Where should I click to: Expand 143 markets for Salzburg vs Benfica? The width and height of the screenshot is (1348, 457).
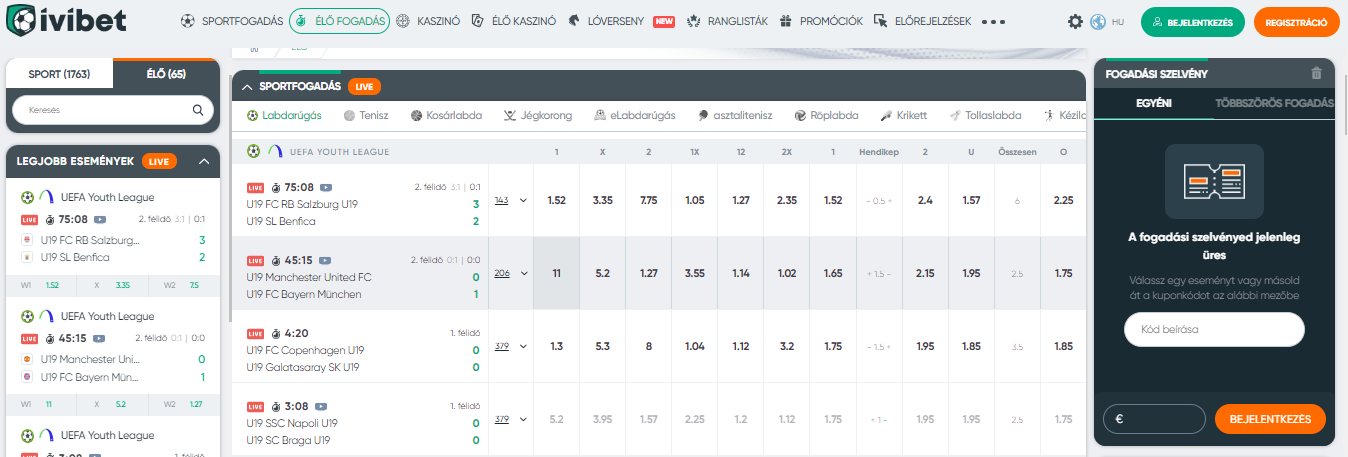coord(510,200)
